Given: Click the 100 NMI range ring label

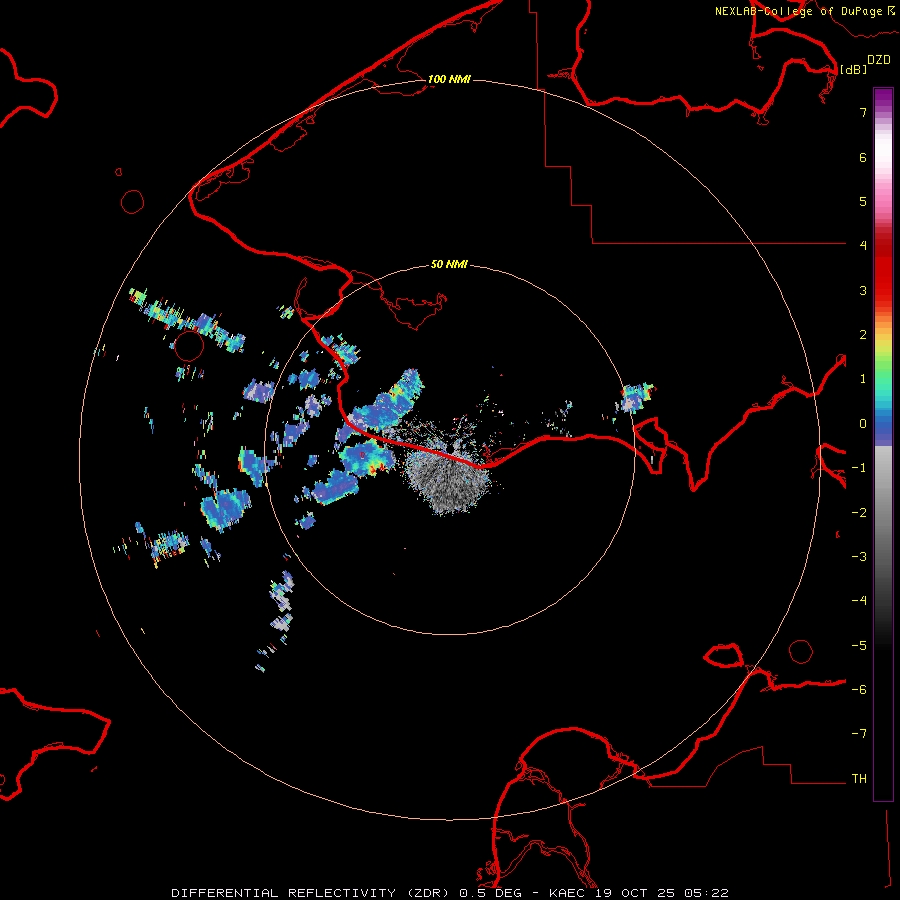Looking at the screenshot, I should [x=449, y=79].
